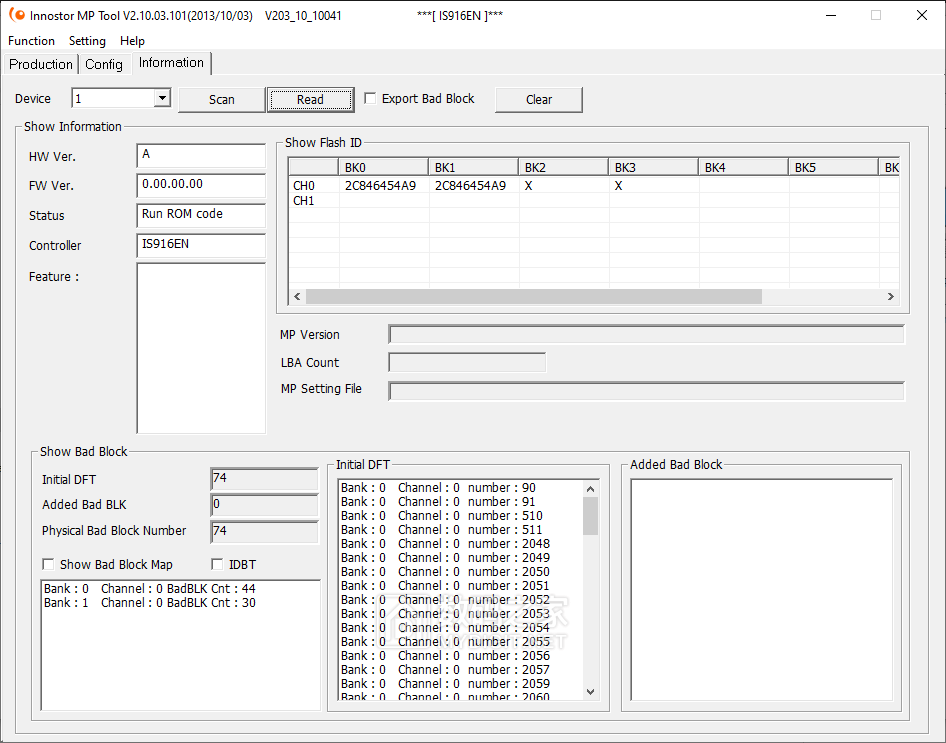Switch to the Config tab
This screenshot has width=946, height=743.
104,64
